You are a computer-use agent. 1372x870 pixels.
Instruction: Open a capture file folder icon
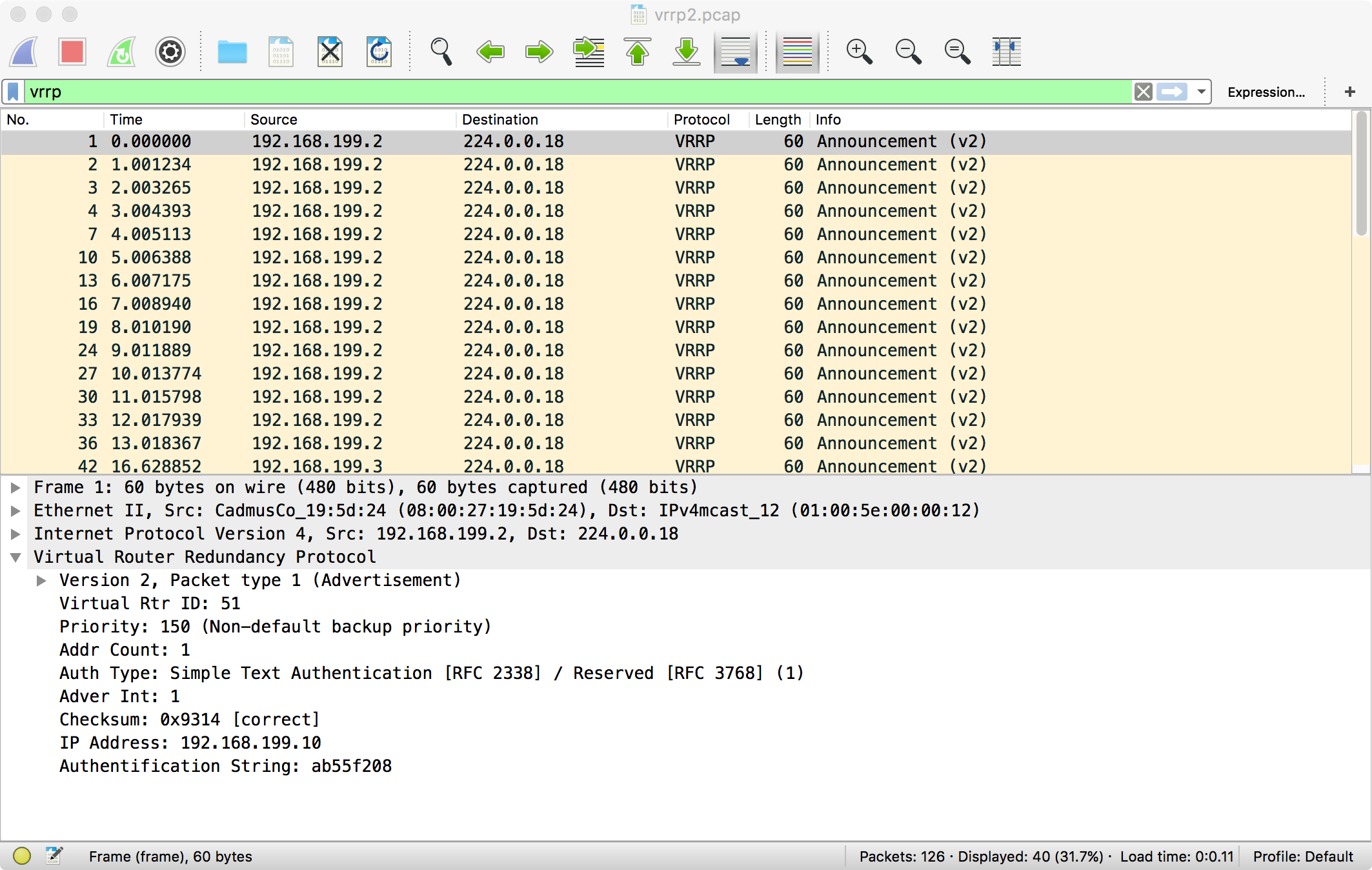point(232,52)
